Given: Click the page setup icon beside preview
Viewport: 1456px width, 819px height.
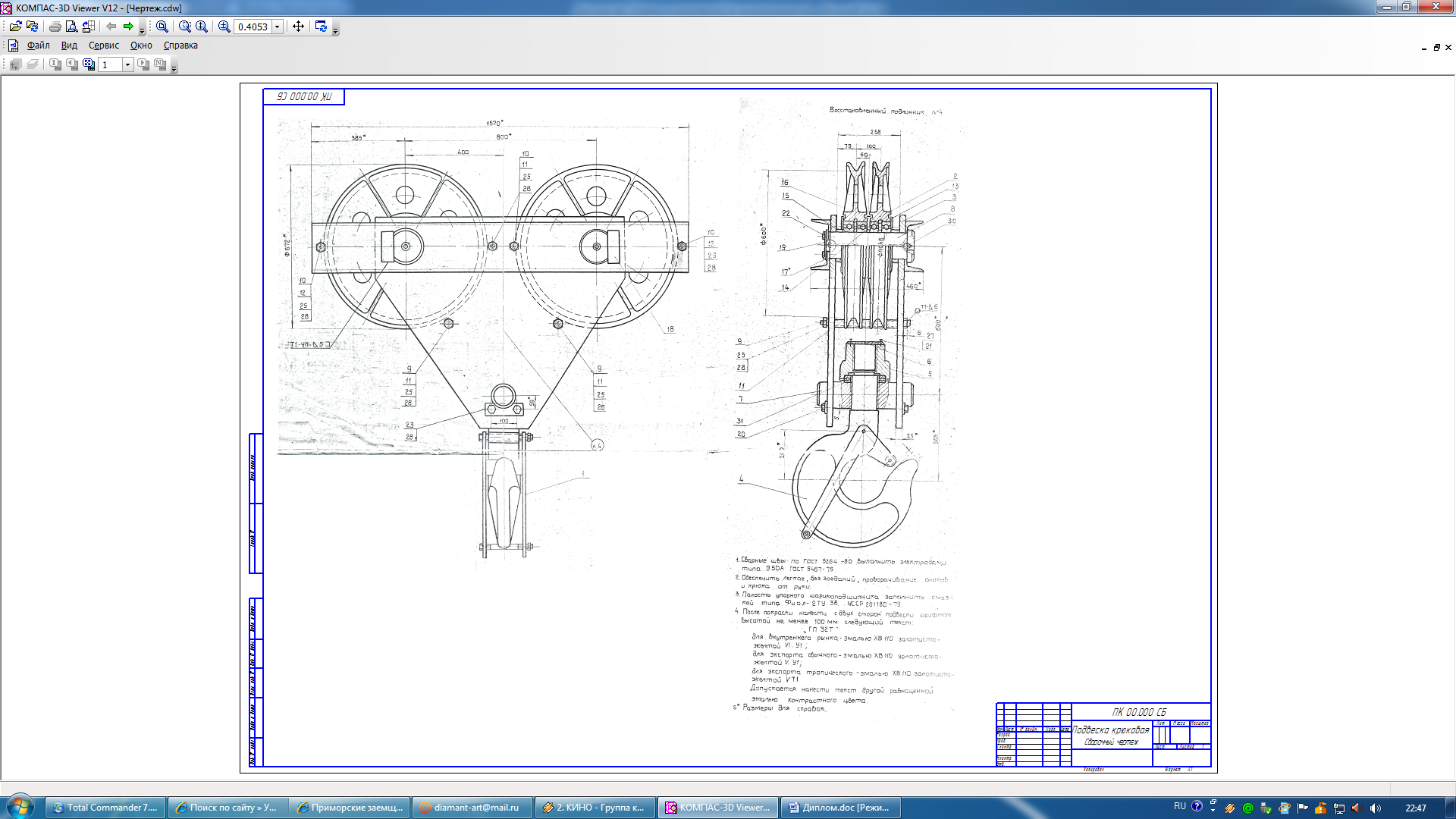Looking at the screenshot, I should point(89,27).
